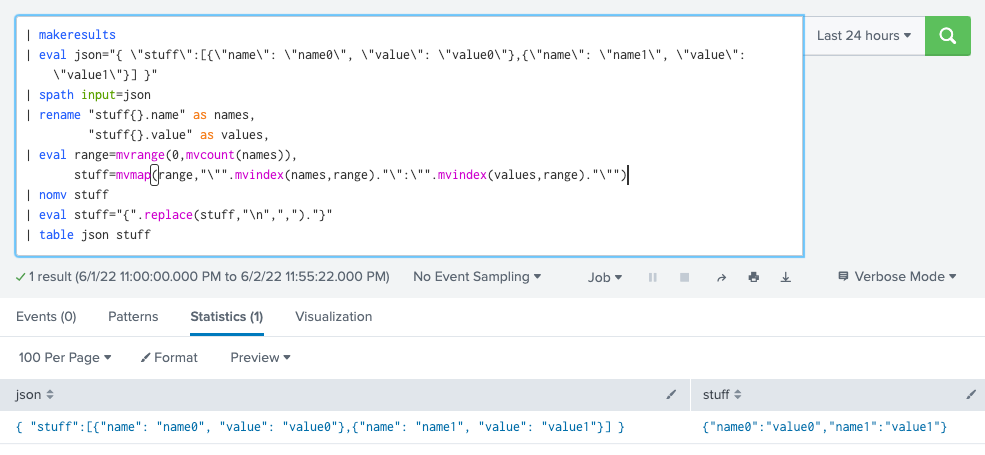This screenshot has width=985, height=455.
Task: Click the Format button
Action: pos(169,357)
